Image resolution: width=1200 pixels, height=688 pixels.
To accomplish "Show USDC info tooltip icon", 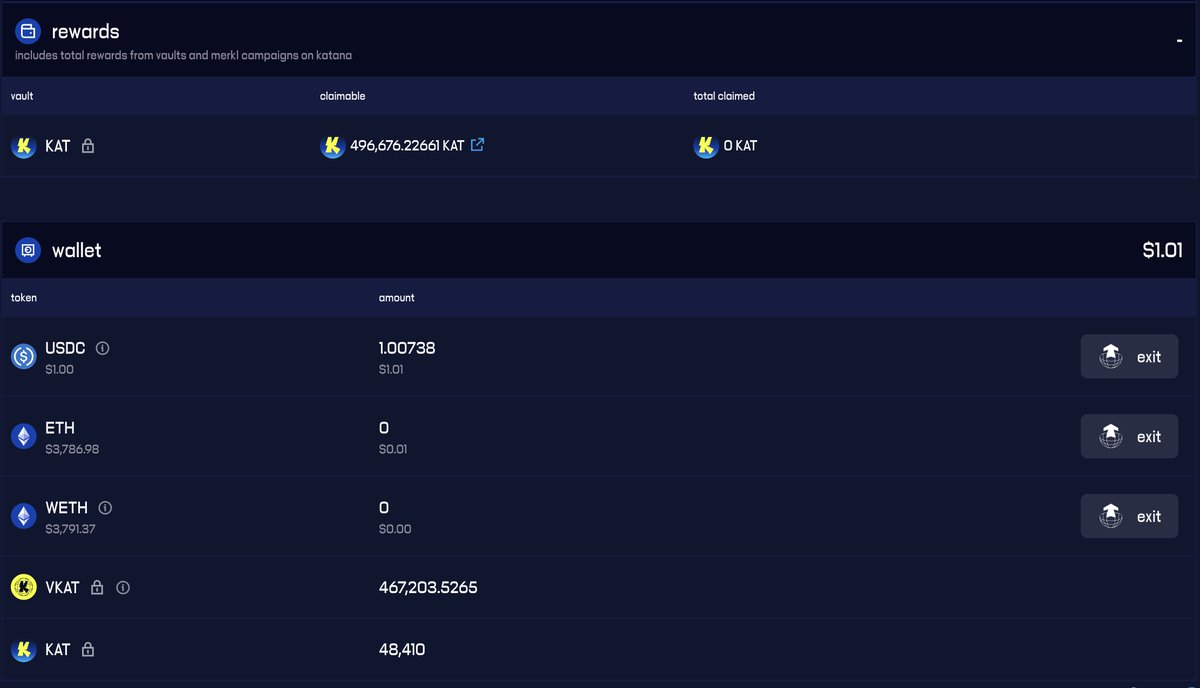I will [102, 348].
